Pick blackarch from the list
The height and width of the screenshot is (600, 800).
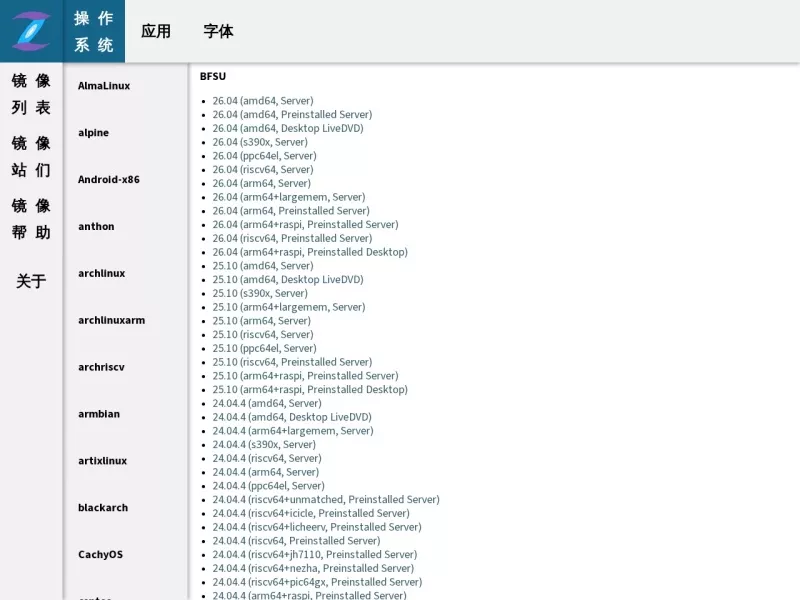click(103, 508)
